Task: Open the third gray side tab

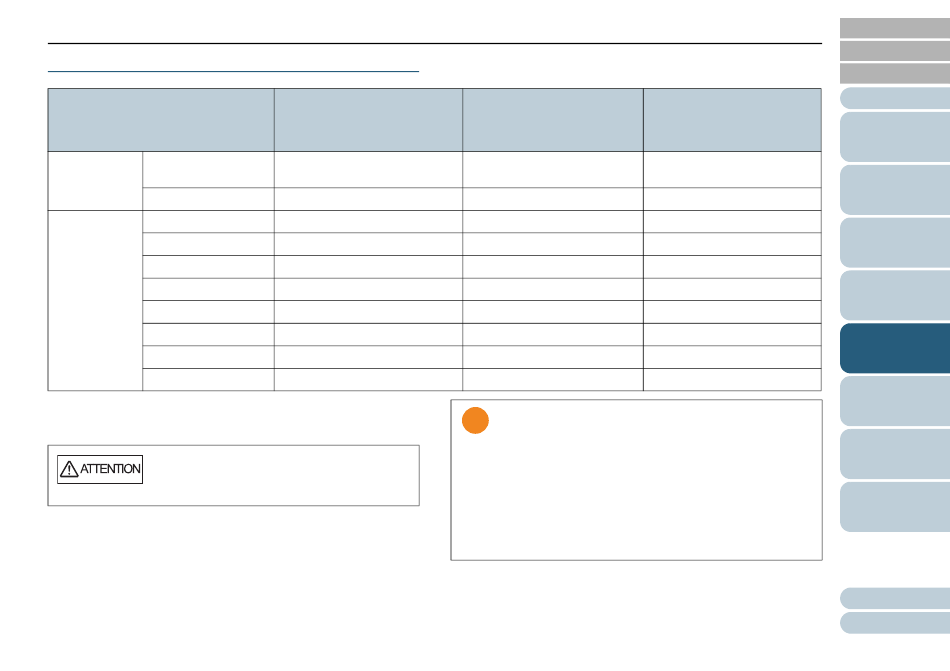Action: pyautogui.click(x=895, y=73)
